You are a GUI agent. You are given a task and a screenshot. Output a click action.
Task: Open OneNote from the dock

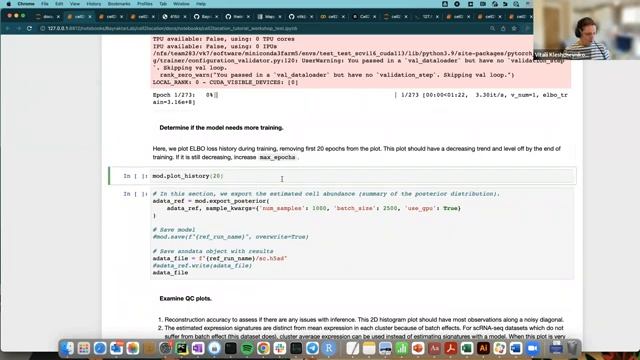pos(198,348)
